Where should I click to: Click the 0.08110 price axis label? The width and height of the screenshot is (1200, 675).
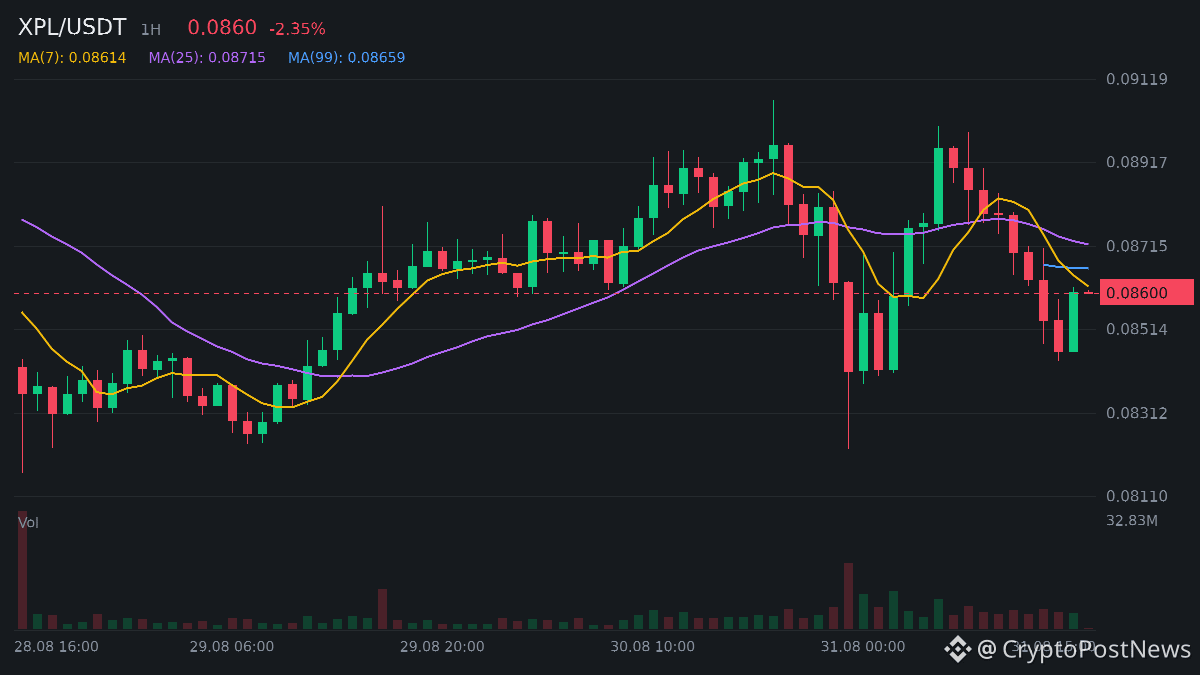click(1137, 496)
